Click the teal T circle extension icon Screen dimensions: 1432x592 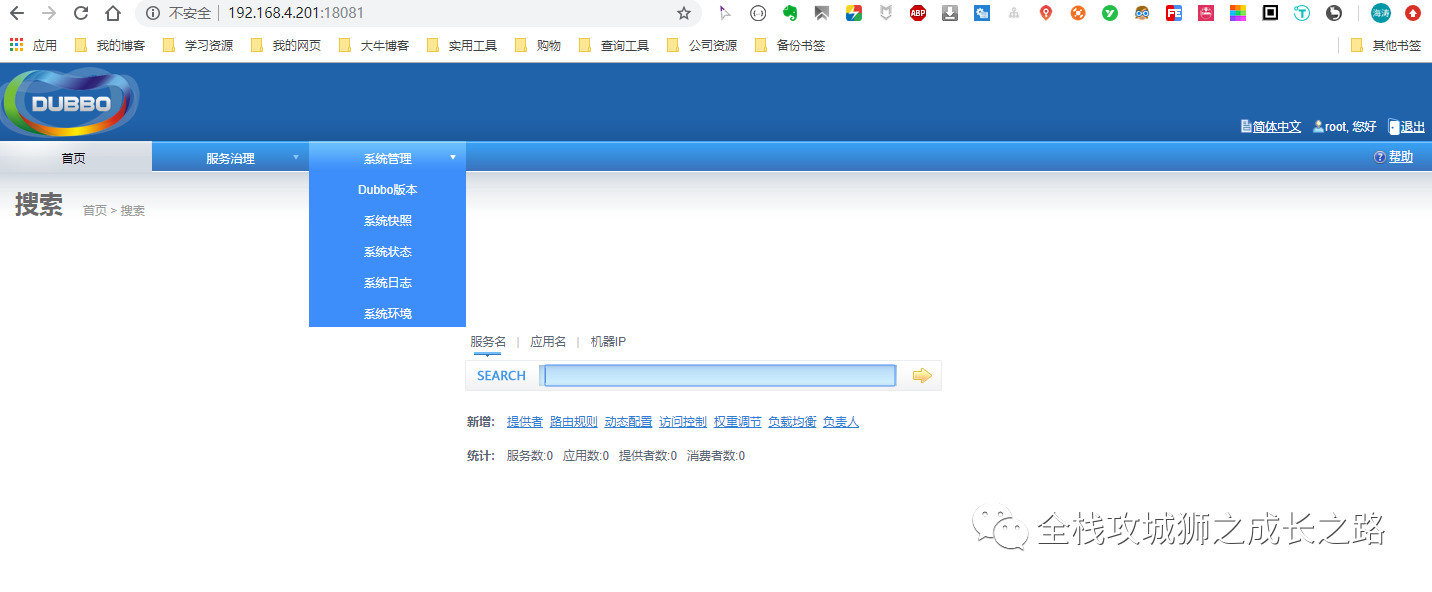pos(1302,13)
